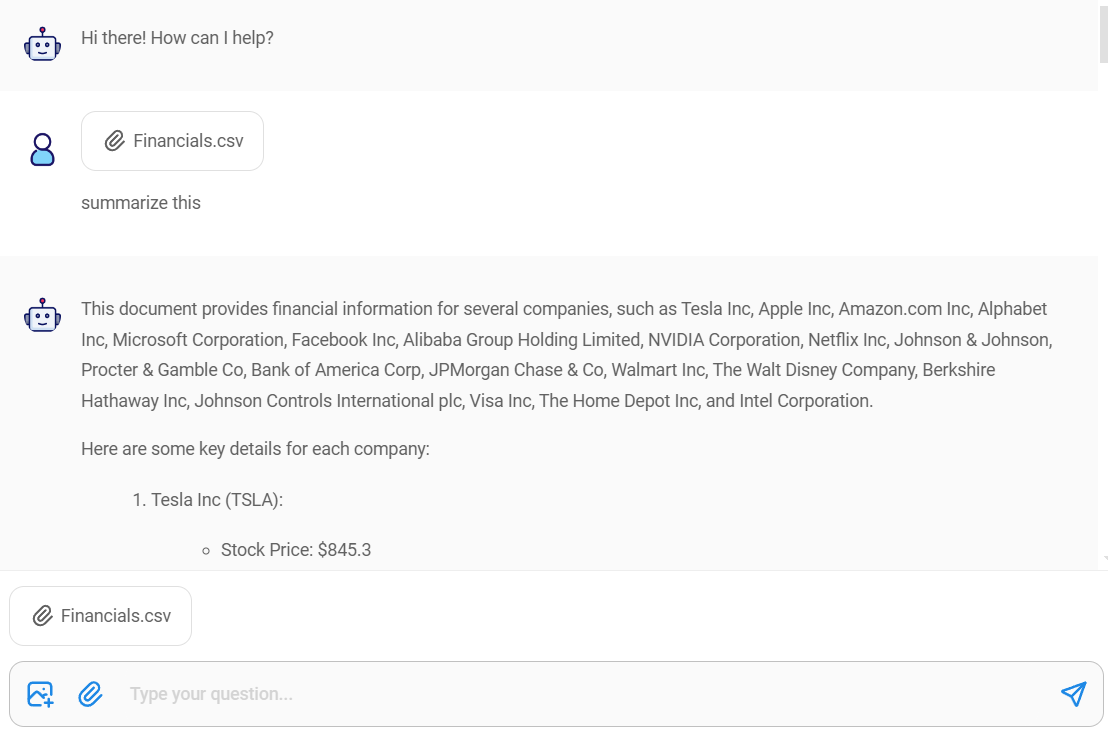The width and height of the screenshot is (1108, 731).
Task: Click the paperclip attach file icon beside input
Action: (91, 694)
